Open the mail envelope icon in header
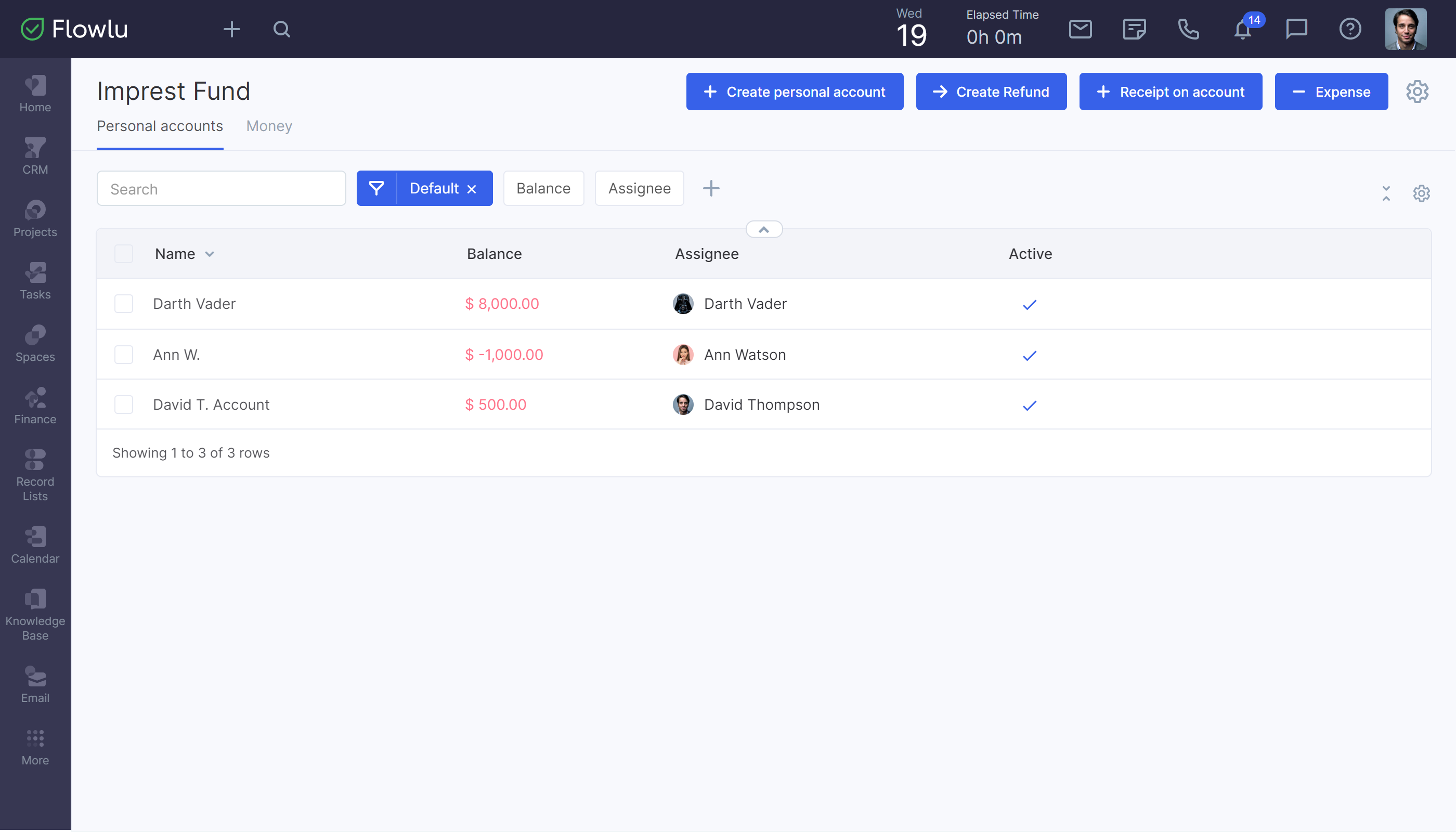 coord(1080,29)
